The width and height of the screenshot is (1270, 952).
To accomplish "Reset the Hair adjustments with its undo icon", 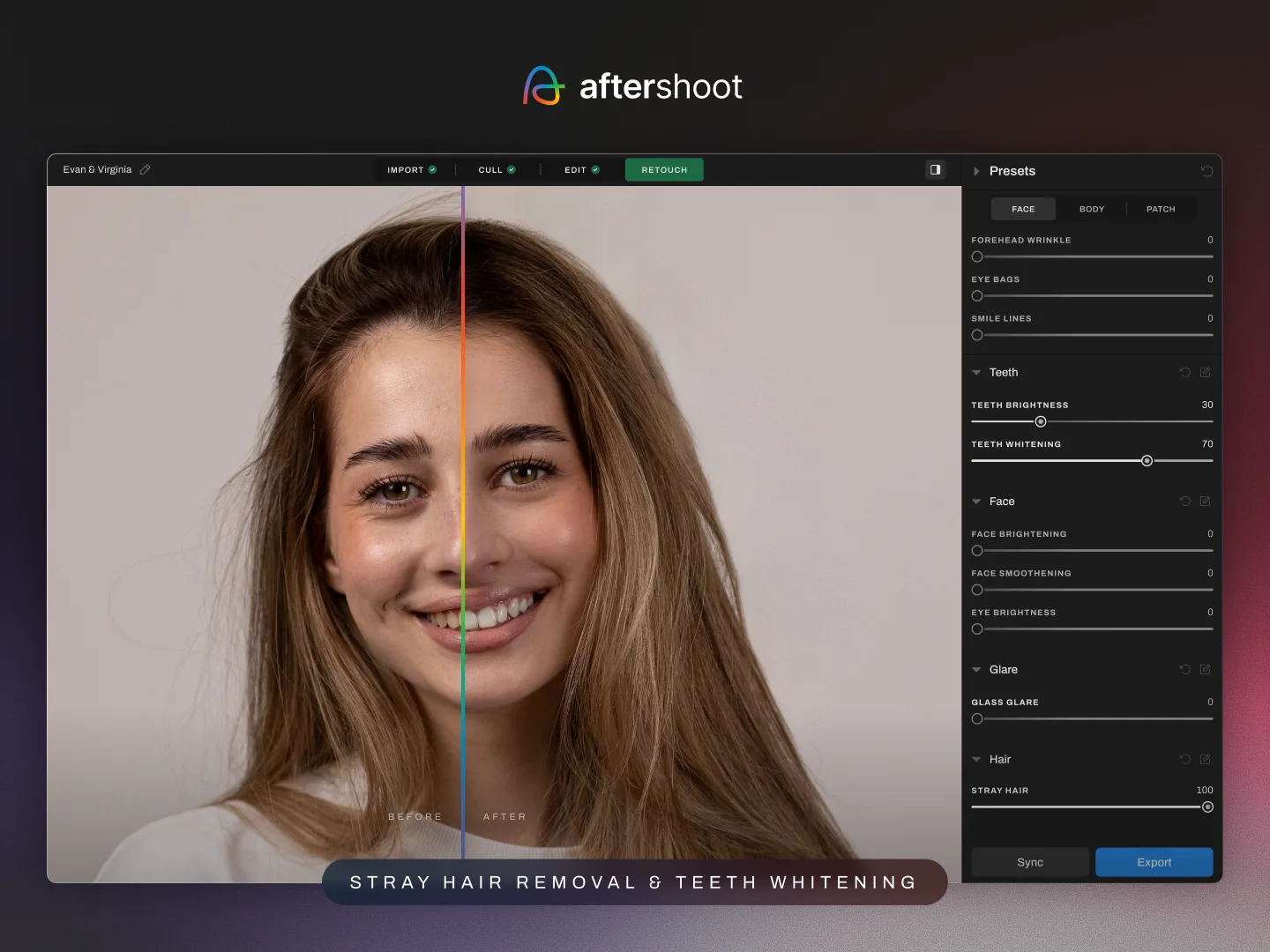I will [x=1184, y=759].
